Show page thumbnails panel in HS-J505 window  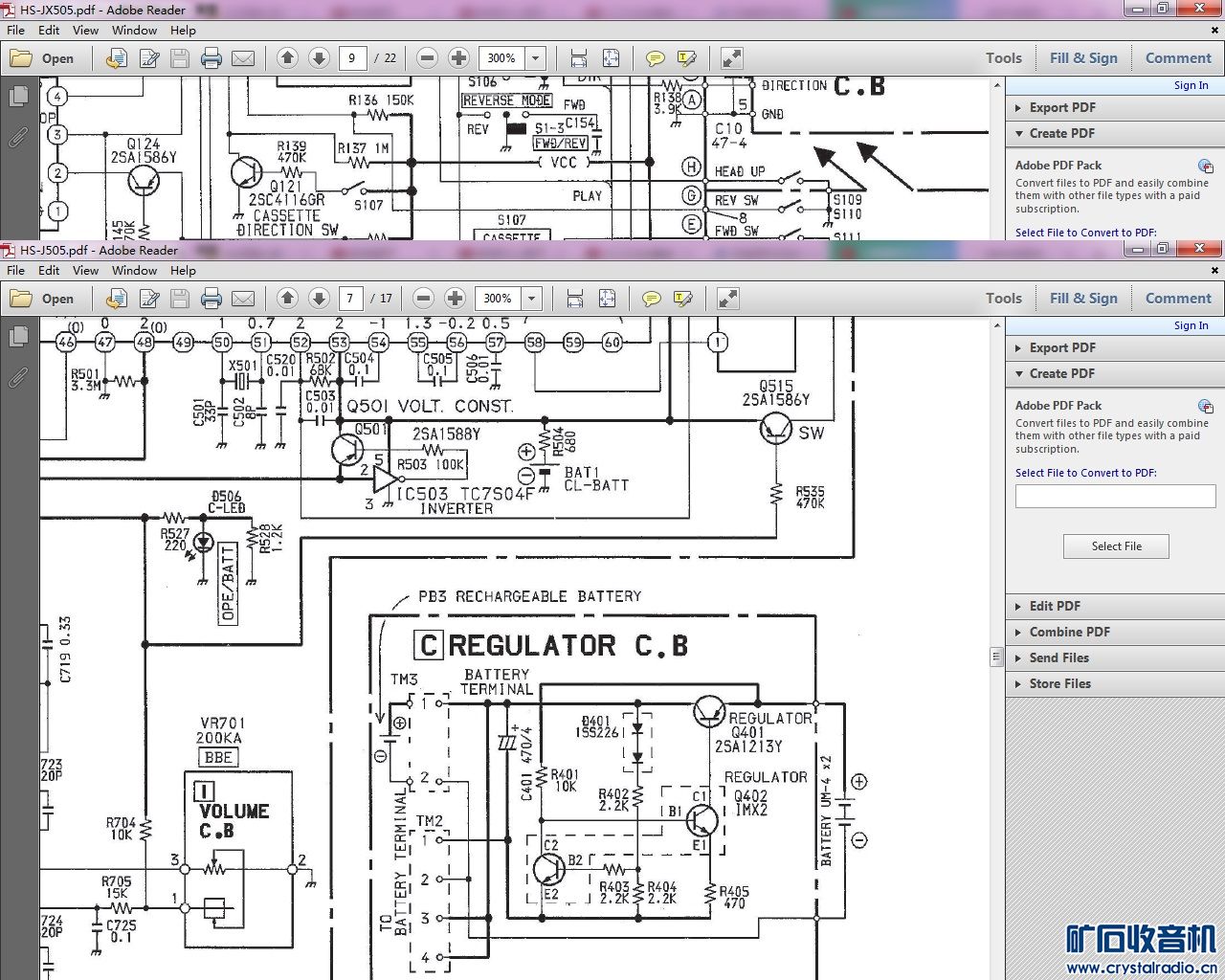[18, 337]
